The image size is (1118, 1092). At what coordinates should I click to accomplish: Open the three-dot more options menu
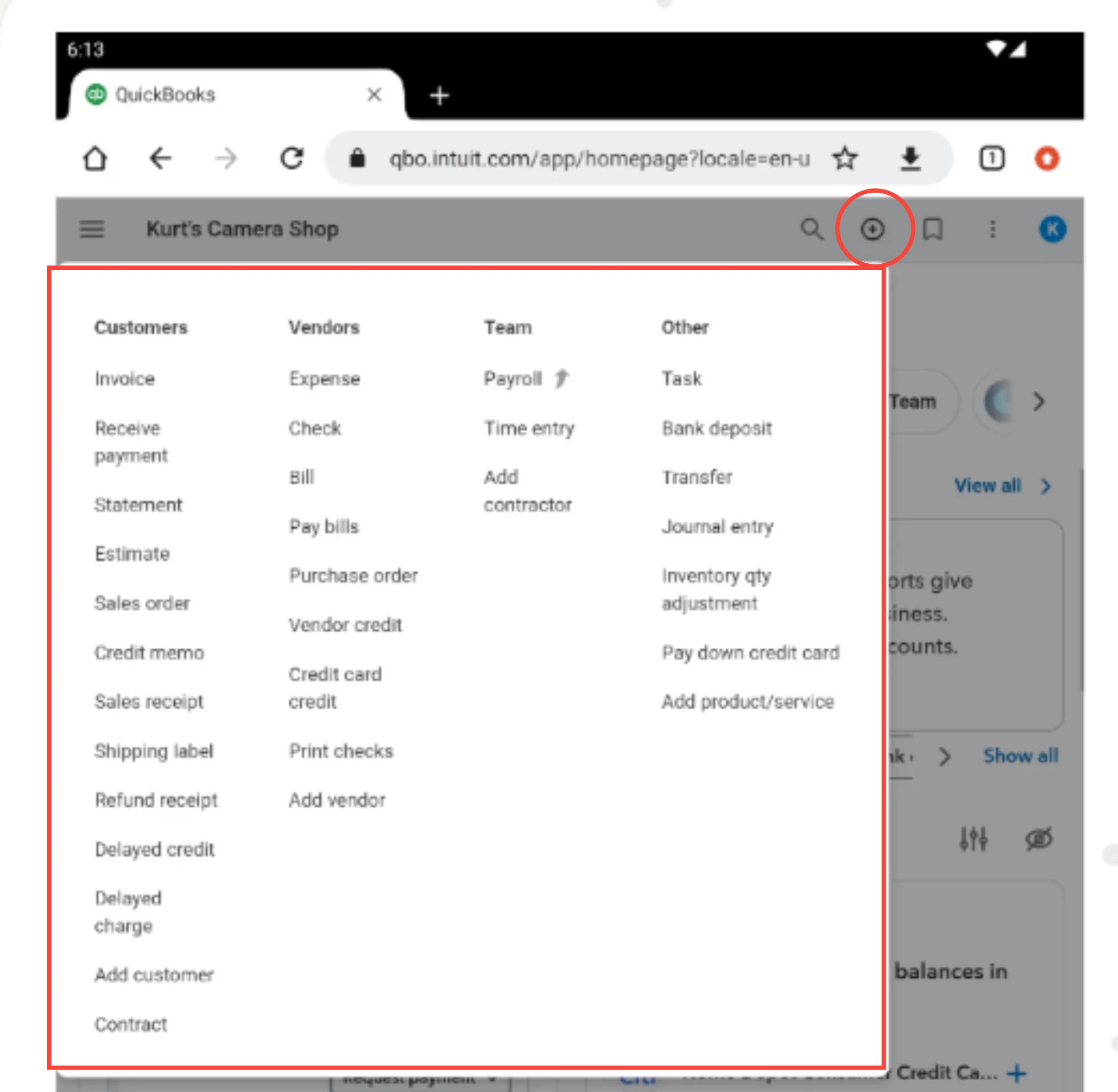click(x=992, y=230)
